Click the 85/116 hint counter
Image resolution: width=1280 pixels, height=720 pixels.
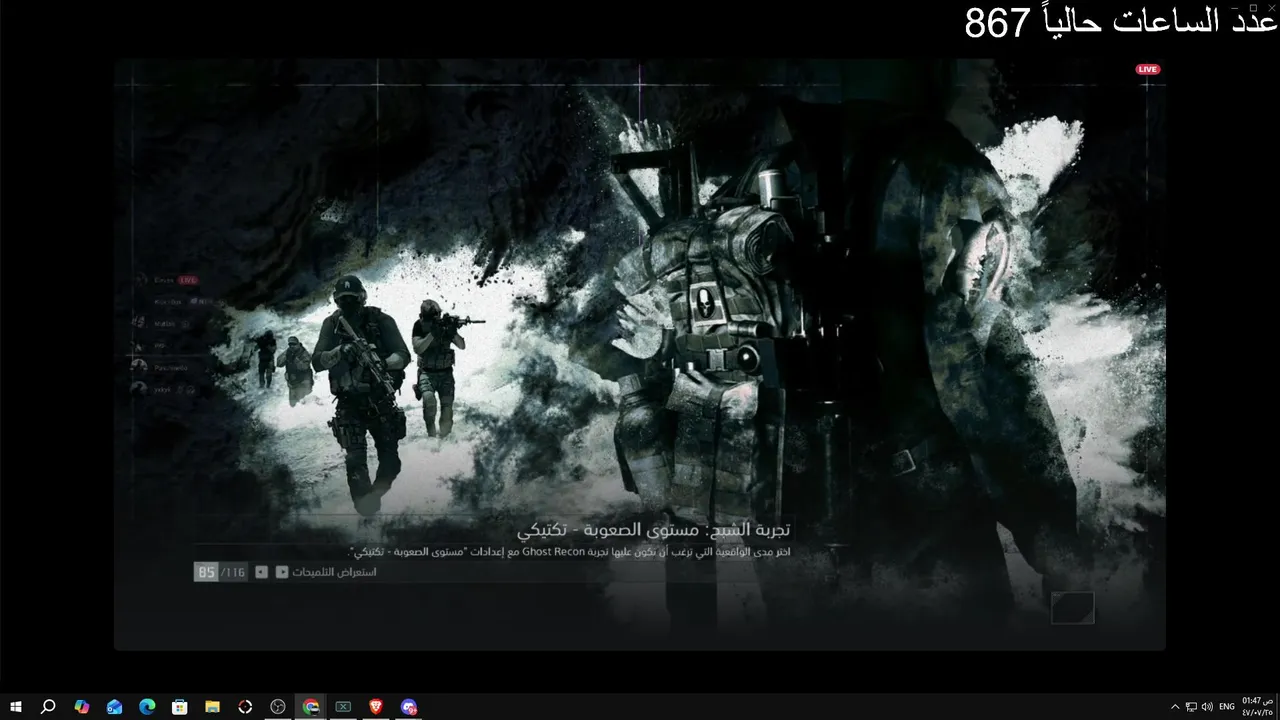[220, 572]
